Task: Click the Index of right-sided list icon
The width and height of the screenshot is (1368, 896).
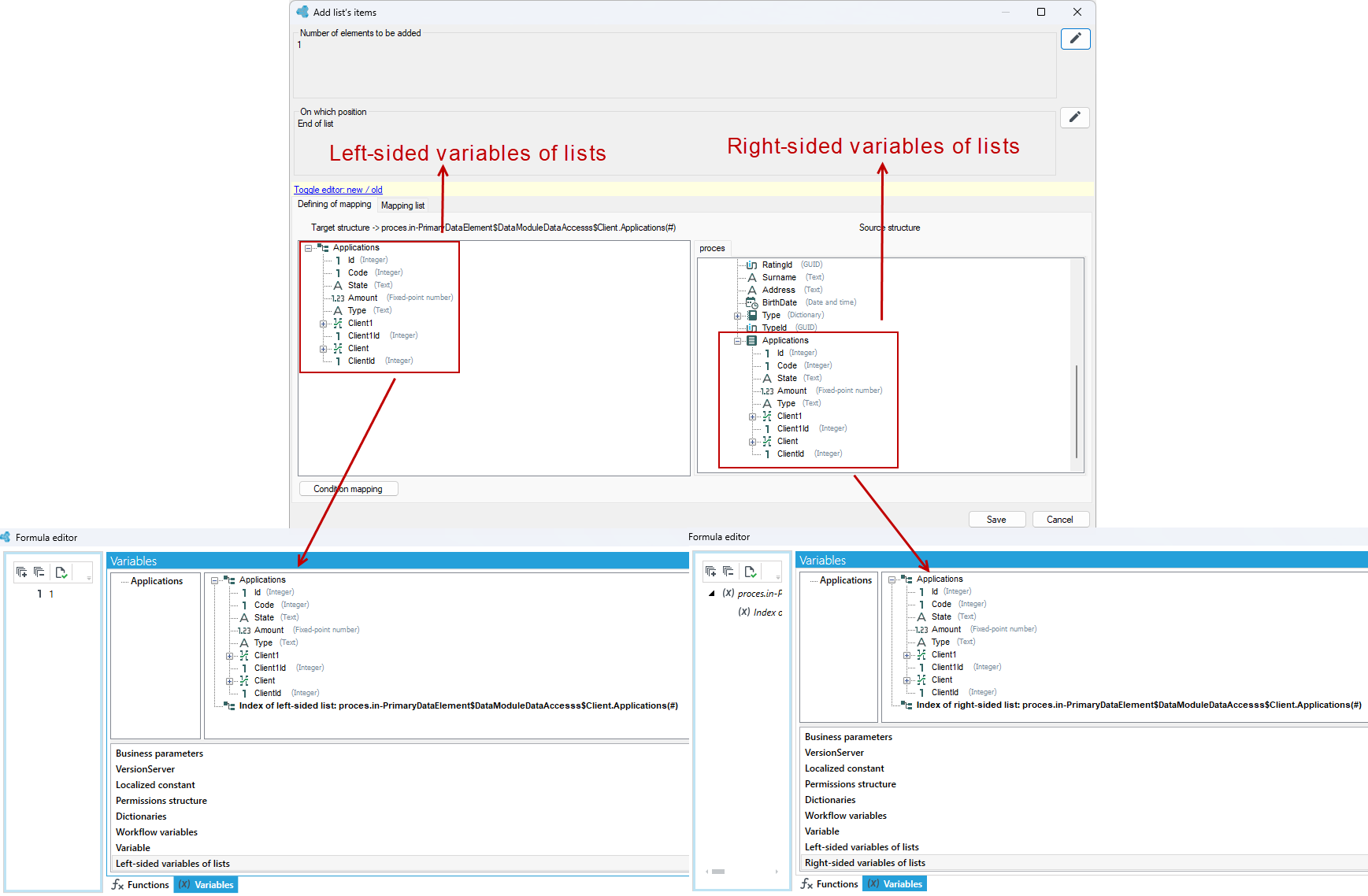Action: 906,705
